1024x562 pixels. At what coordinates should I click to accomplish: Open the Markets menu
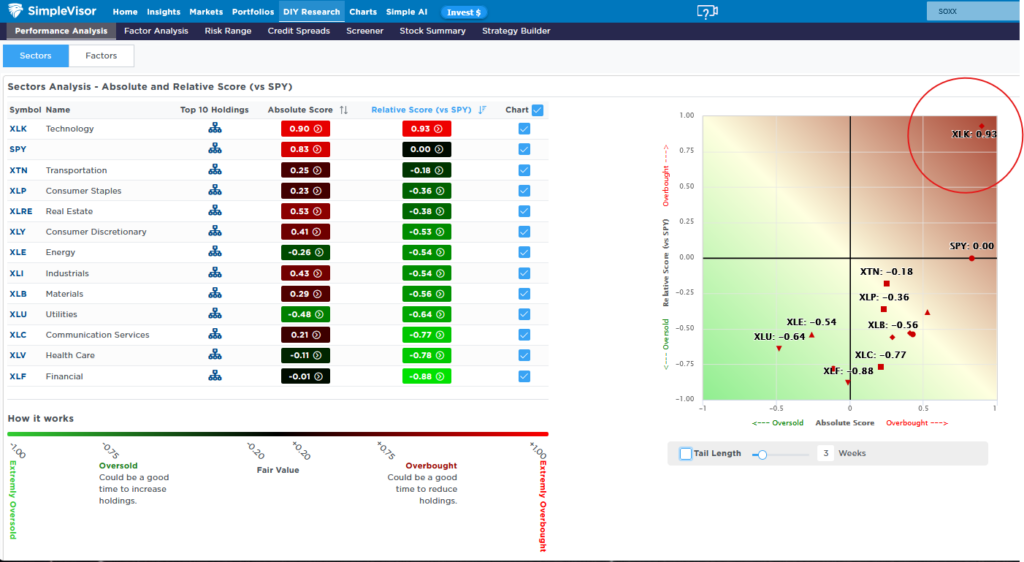click(206, 12)
